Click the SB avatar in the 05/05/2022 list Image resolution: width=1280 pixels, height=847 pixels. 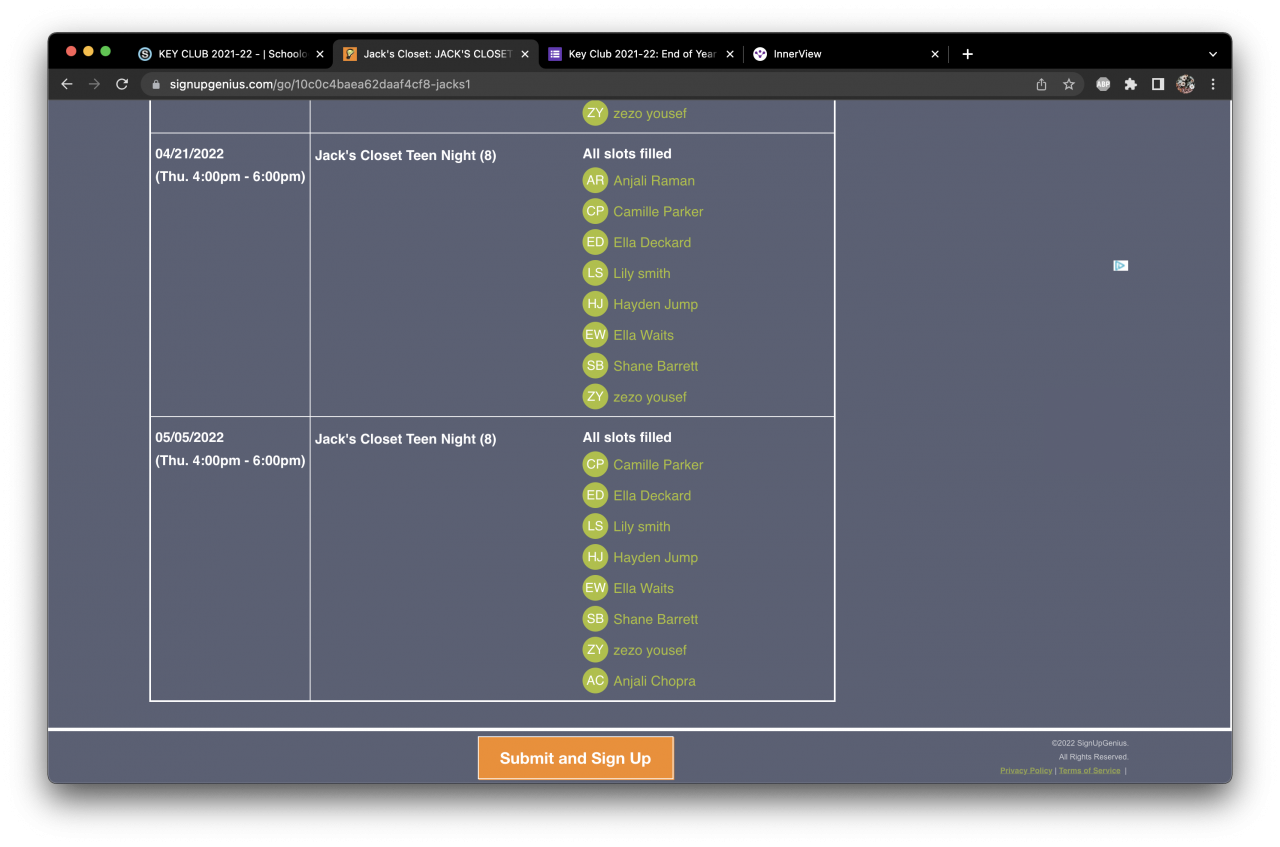click(x=595, y=619)
